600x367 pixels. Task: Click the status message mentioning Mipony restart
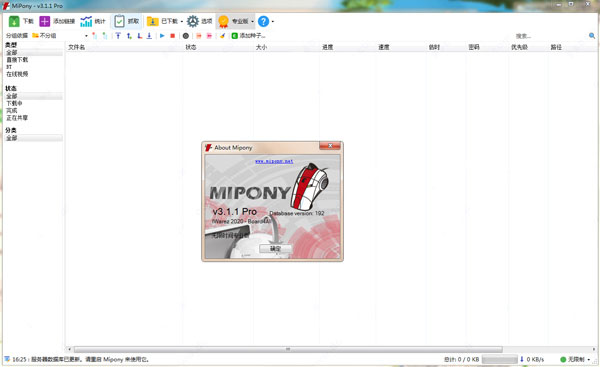tap(80, 359)
